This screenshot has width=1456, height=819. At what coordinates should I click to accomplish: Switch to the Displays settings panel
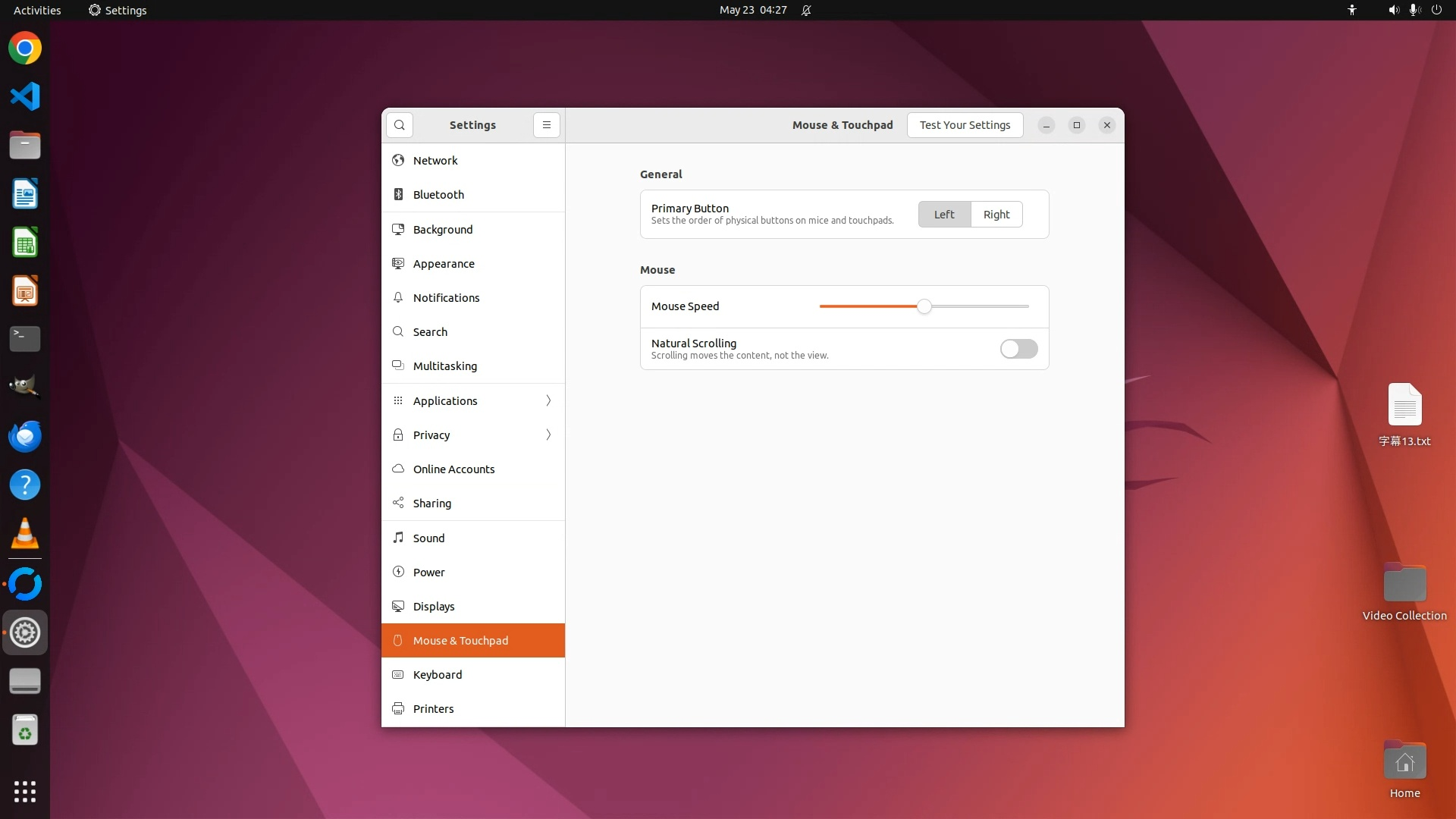point(434,607)
